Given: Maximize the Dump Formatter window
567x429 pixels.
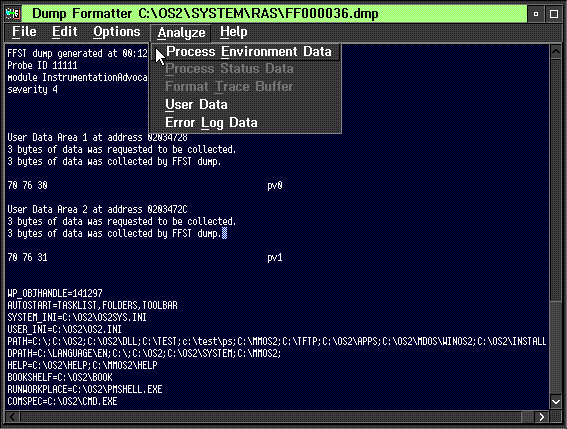Looking at the screenshot, I should click(x=554, y=14).
